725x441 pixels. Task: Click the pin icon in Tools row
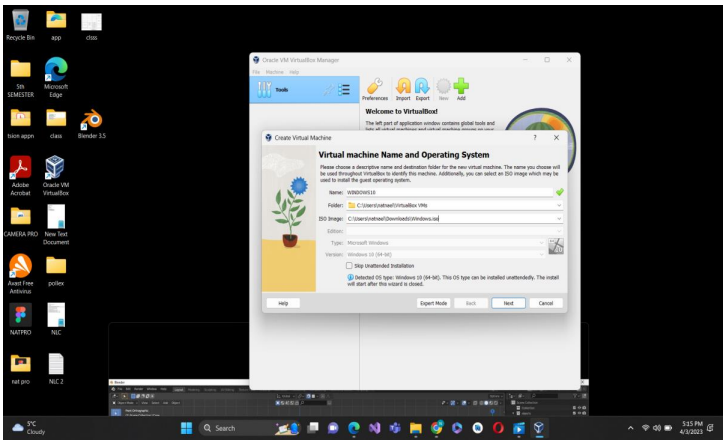click(328, 90)
